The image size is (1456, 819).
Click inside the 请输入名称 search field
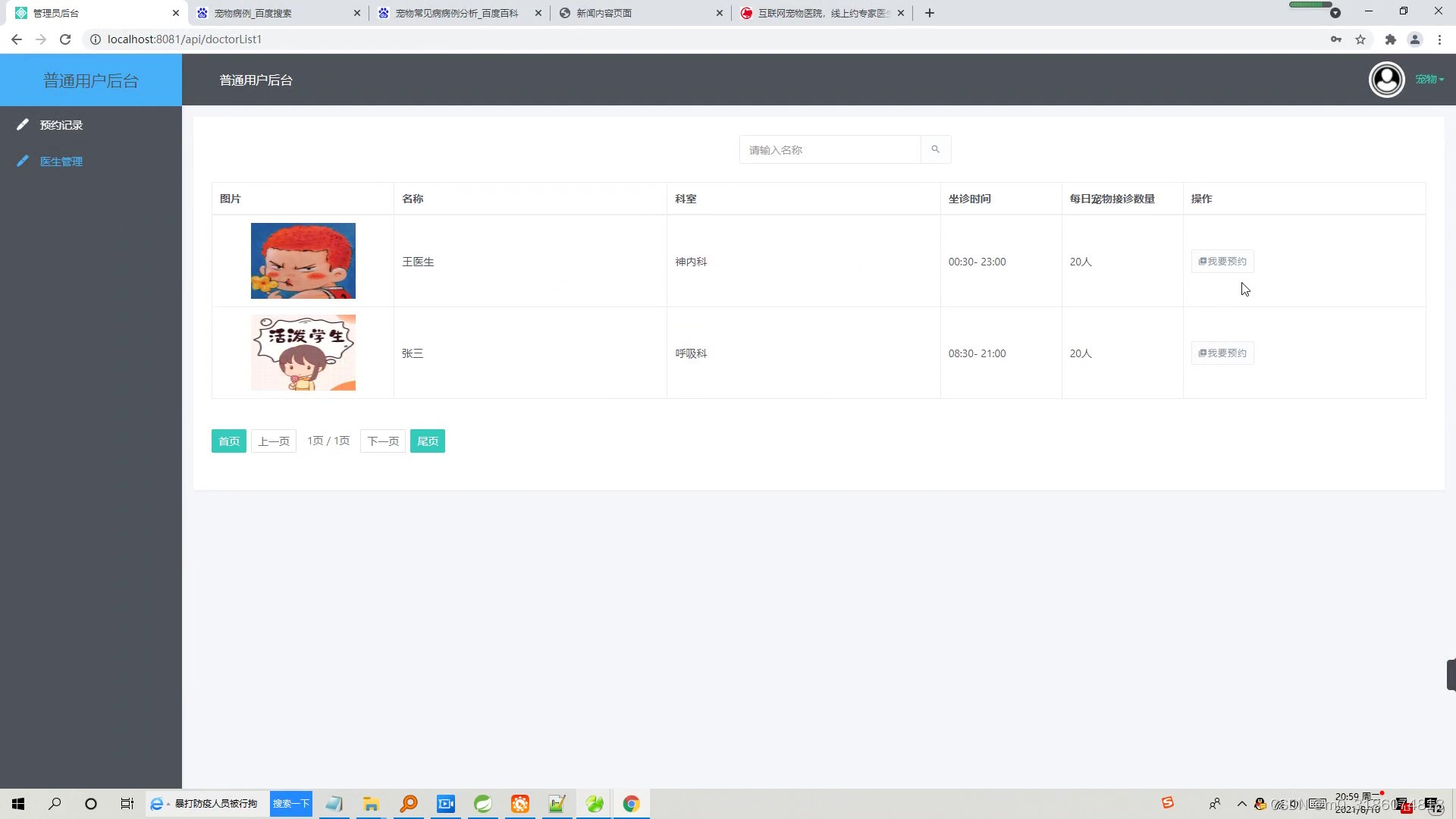[x=827, y=149]
